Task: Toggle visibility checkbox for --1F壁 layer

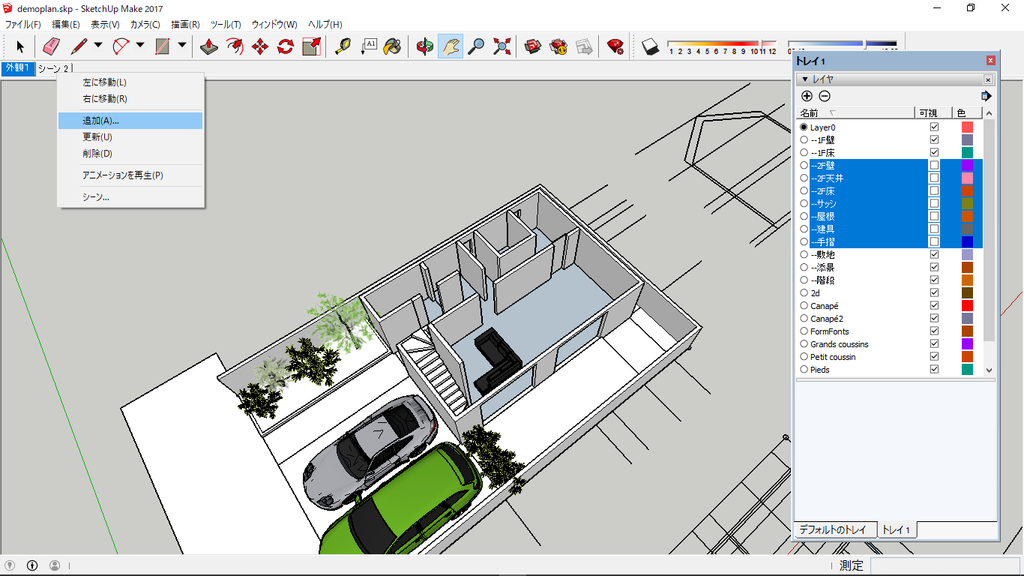Action: tap(935, 140)
